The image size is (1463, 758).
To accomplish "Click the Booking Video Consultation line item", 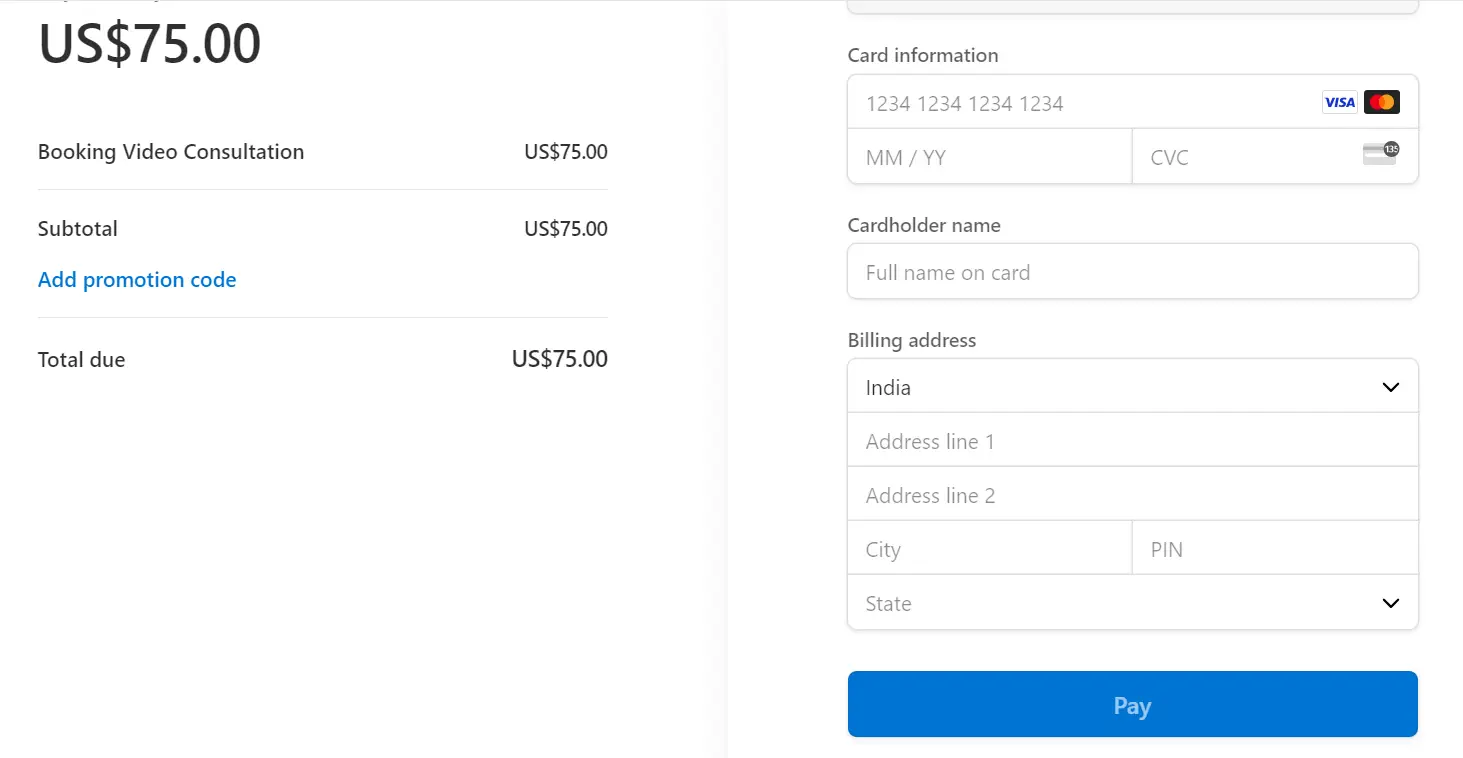I will click(171, 152).
